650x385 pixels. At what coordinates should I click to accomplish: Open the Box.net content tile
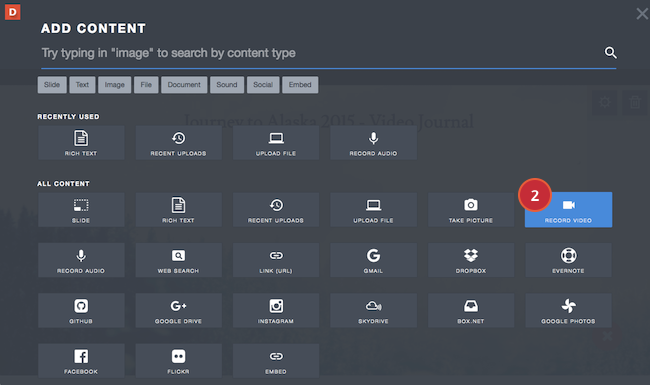(471, 310)
